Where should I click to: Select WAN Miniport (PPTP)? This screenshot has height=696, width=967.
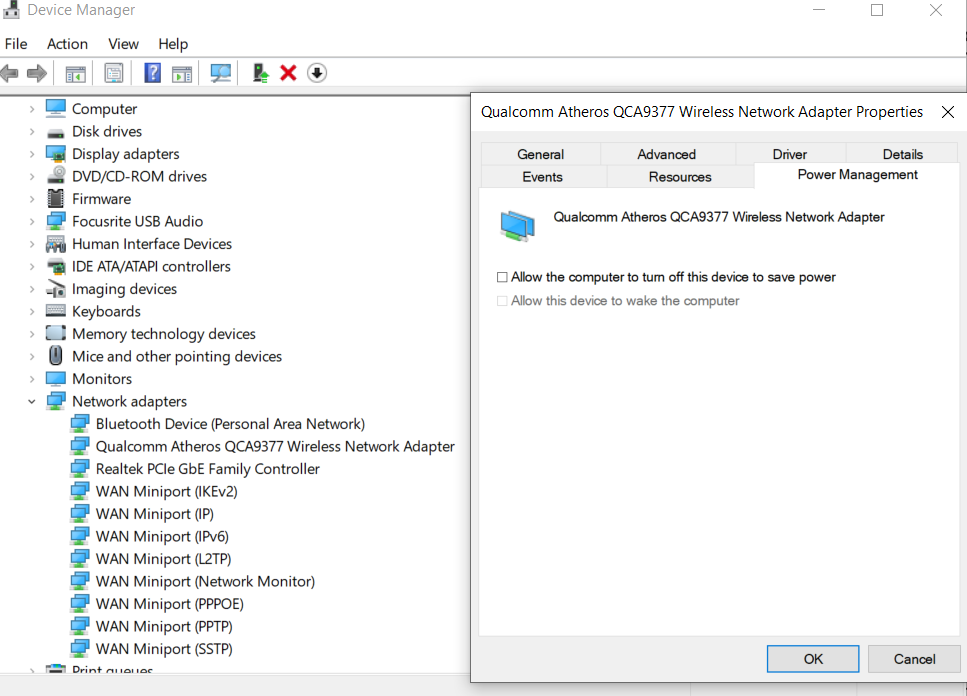164,626
